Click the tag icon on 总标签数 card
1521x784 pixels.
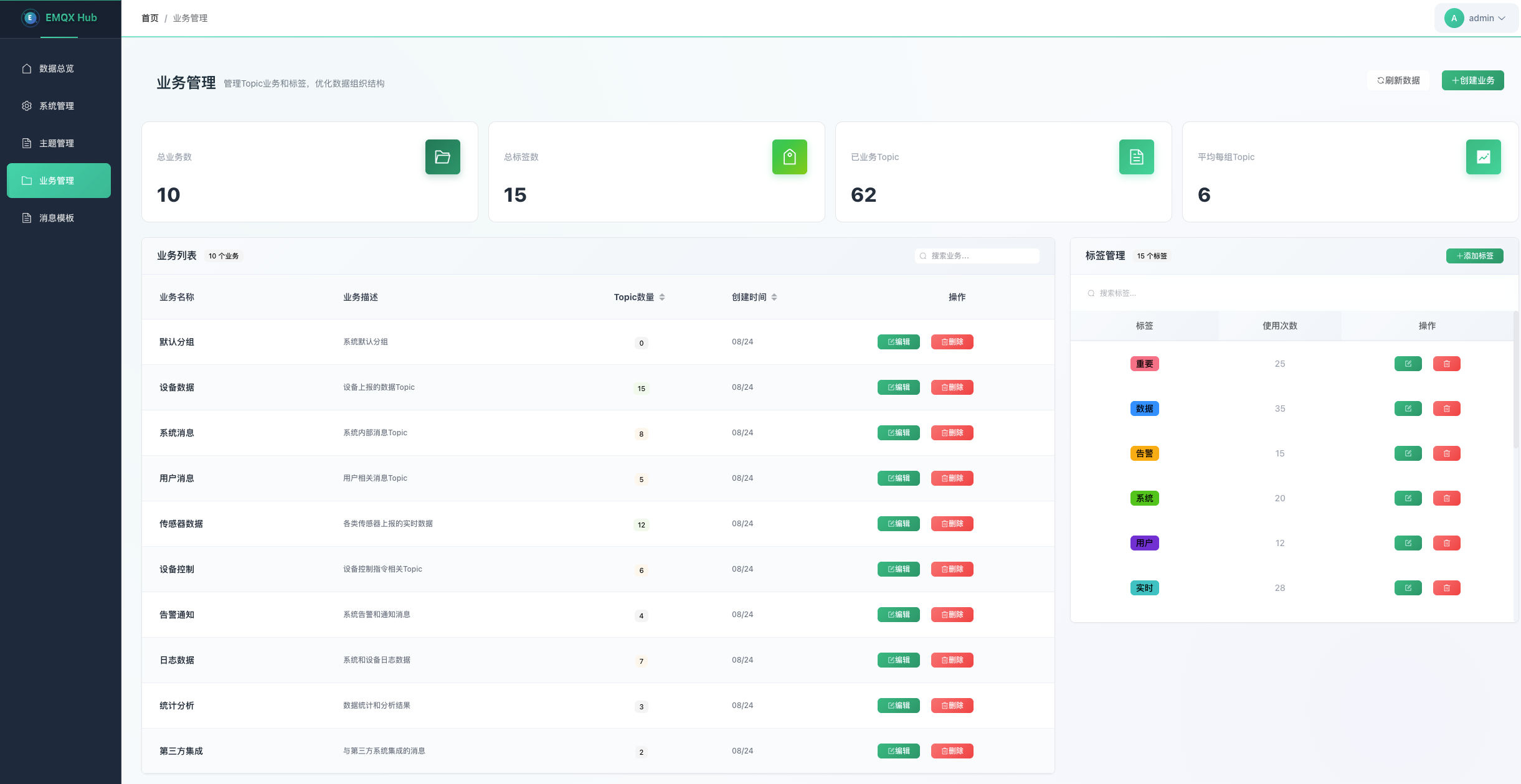point(789,157)
